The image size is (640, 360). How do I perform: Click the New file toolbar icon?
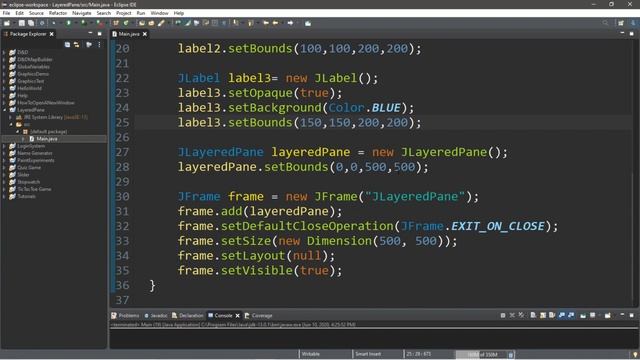click(x=7, y=23)
